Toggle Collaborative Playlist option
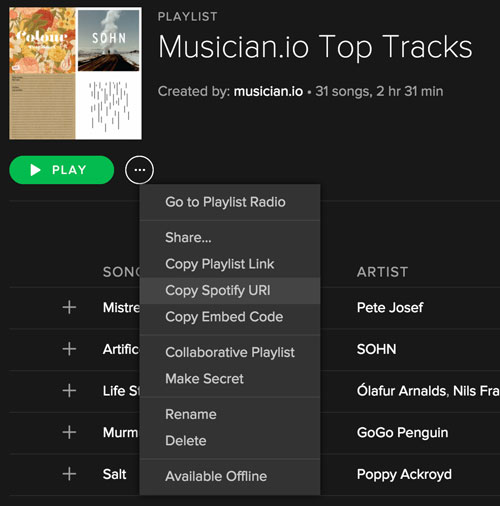Screen dimensions: 500x506 [230, 352]
